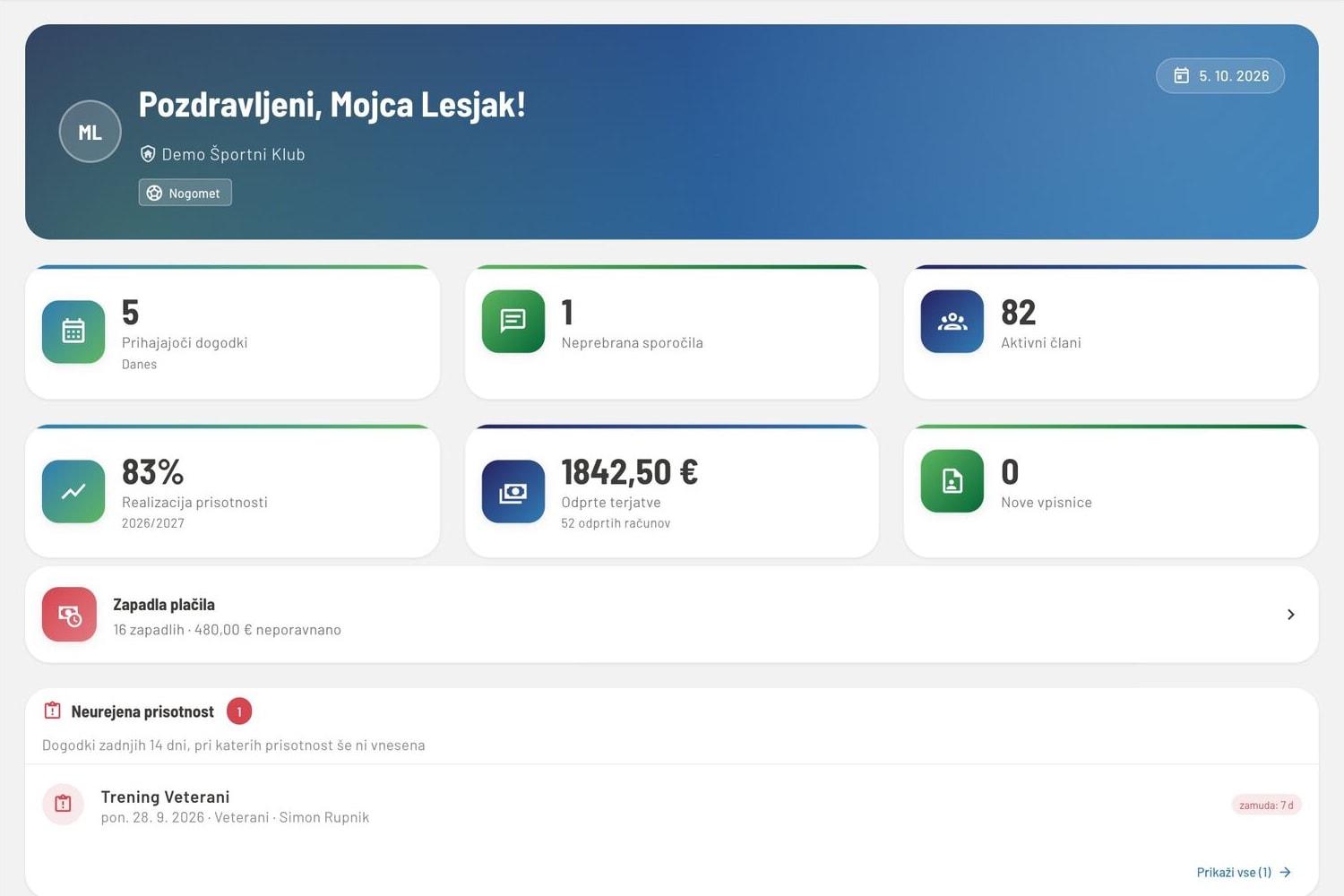1344x896 pixels.
Task: Click the 52 odprtih računov text
Action: pos(616,523)
